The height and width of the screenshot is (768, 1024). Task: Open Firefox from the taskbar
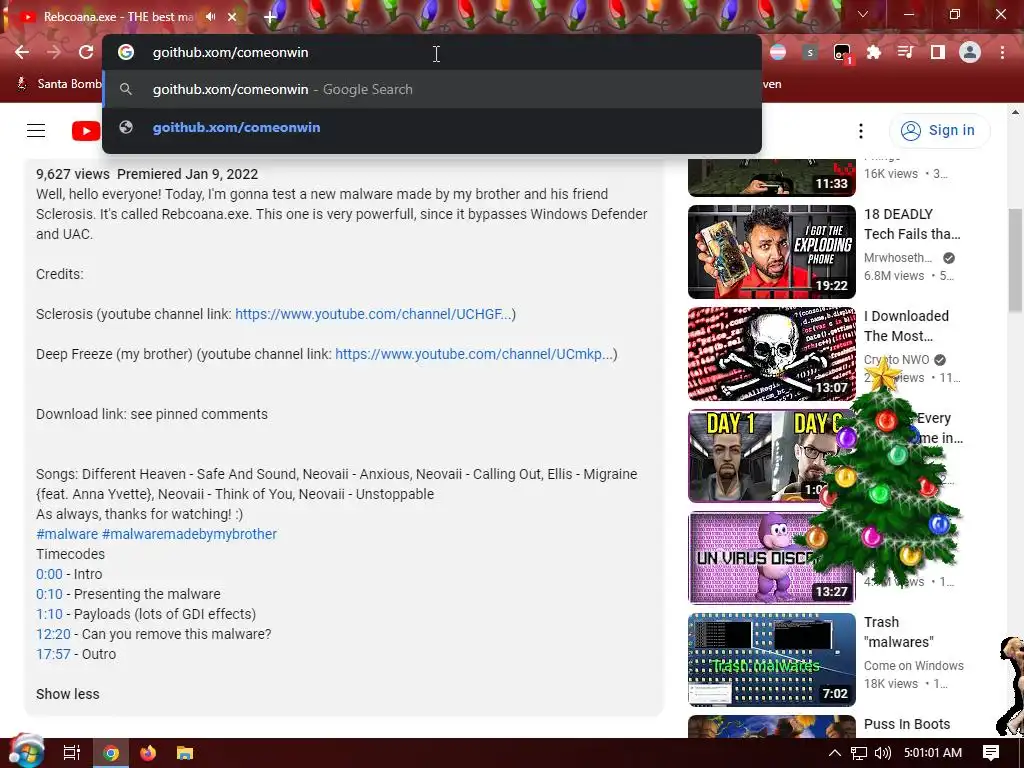click(x=148, y=753)
